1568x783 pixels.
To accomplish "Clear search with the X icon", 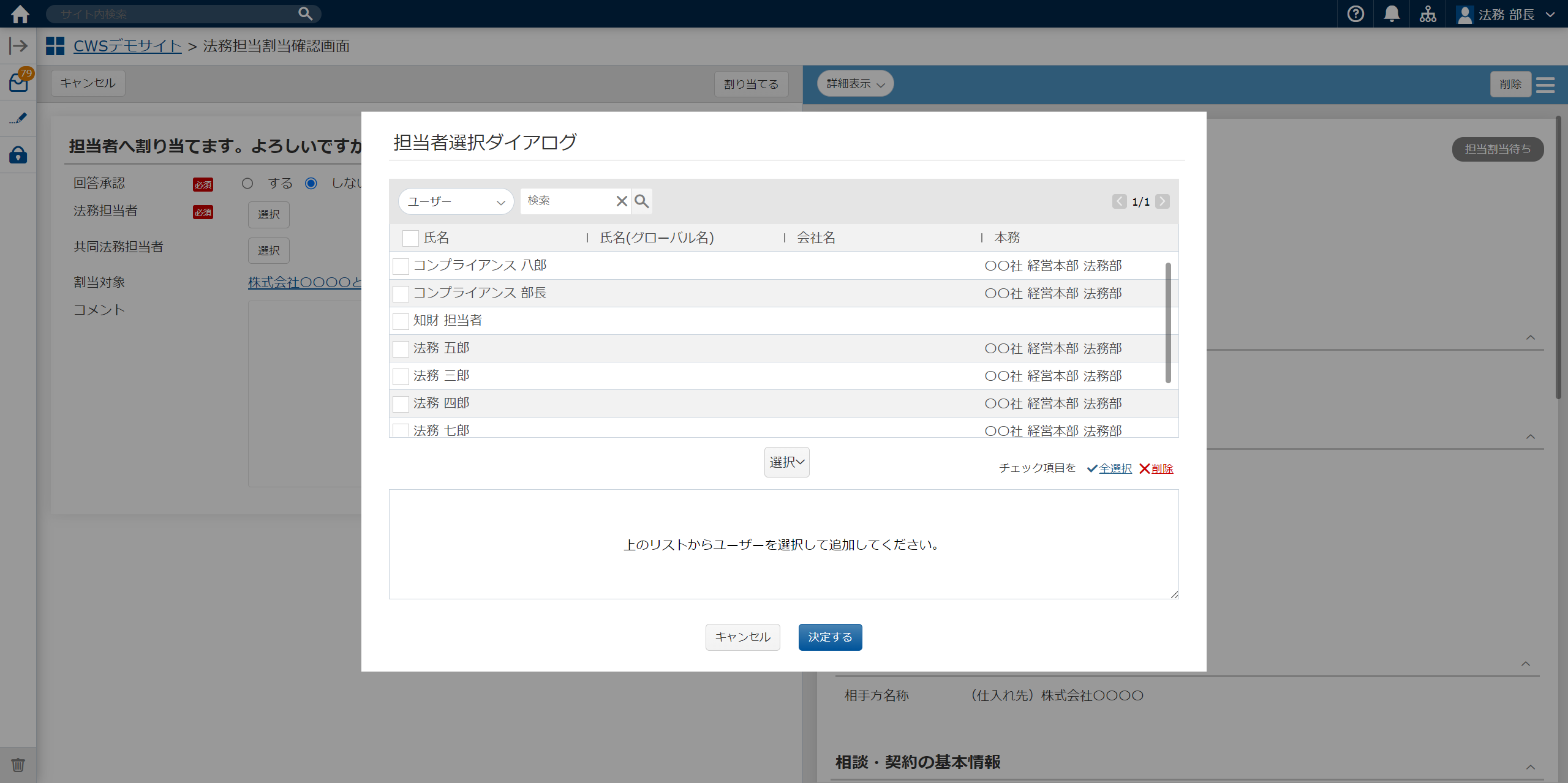I will pyautogui.click(x=622, y=201).
